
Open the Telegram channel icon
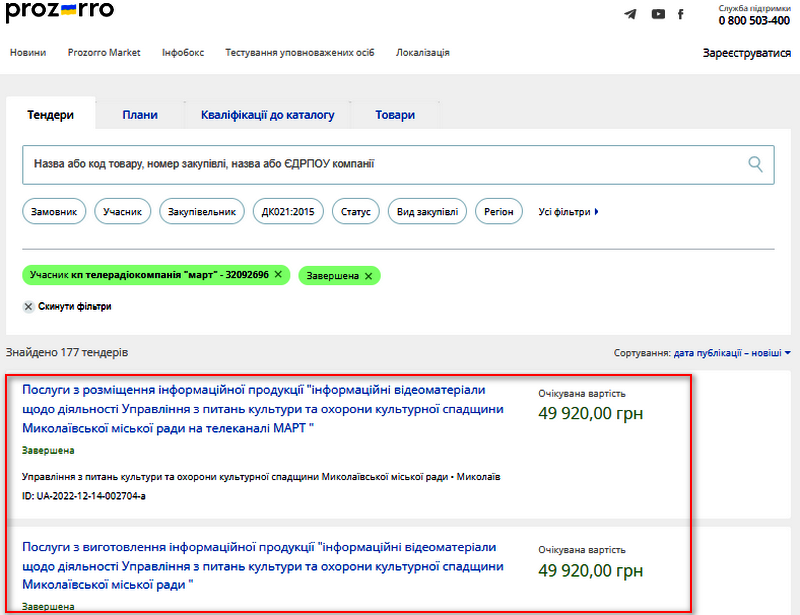[x=630, y=14]
